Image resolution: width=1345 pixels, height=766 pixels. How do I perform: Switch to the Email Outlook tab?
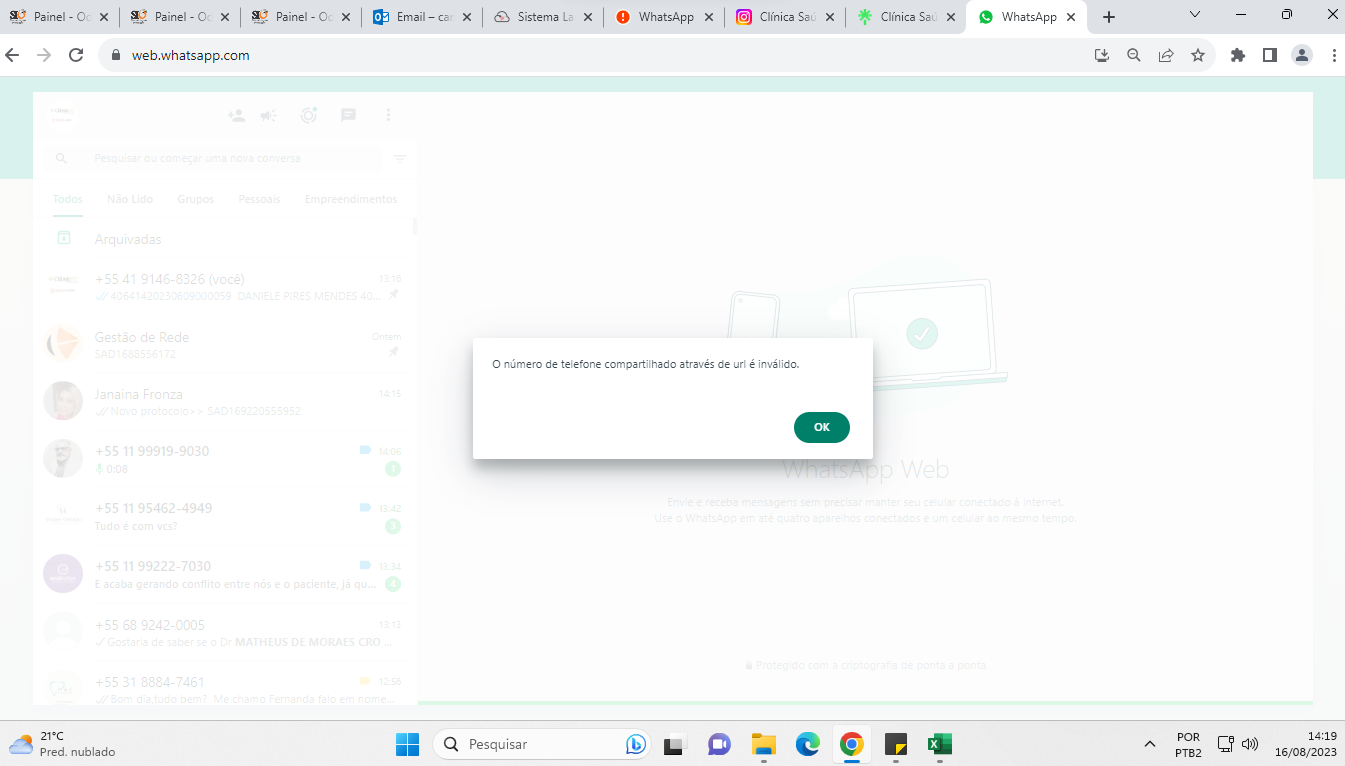[421, 17]
